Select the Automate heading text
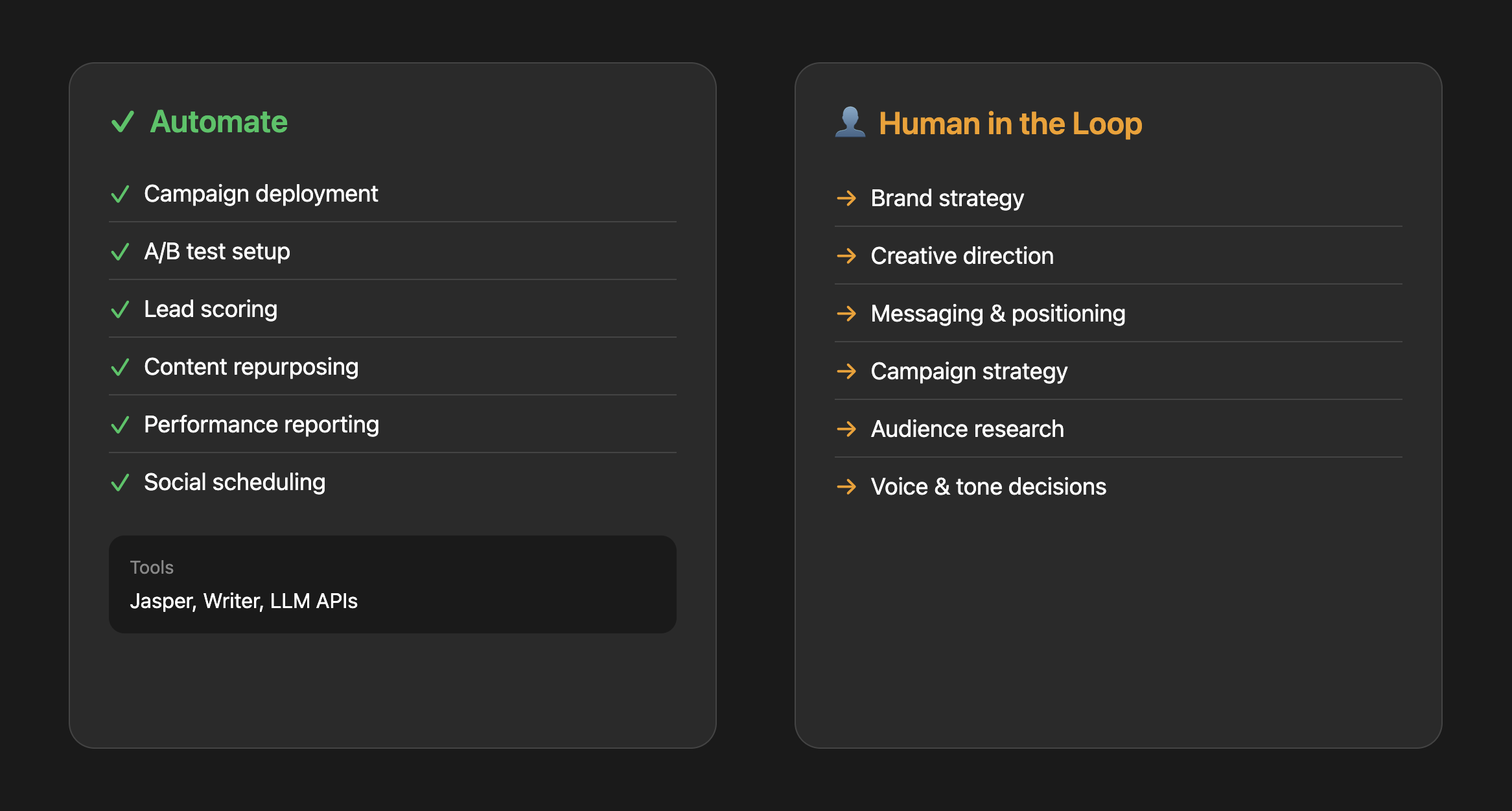 [x=218, y=122]
